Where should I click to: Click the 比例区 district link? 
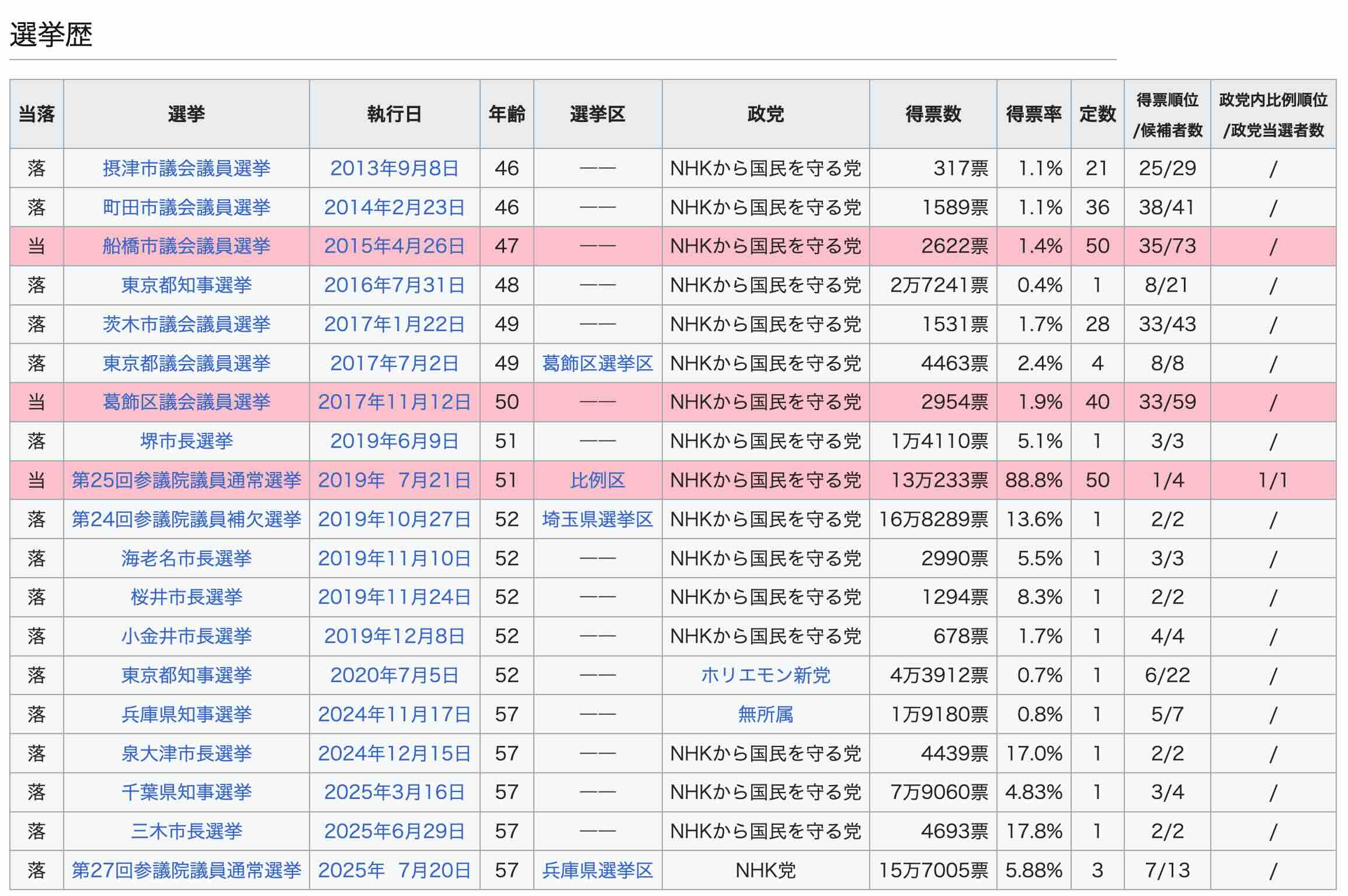pos(597,480)
